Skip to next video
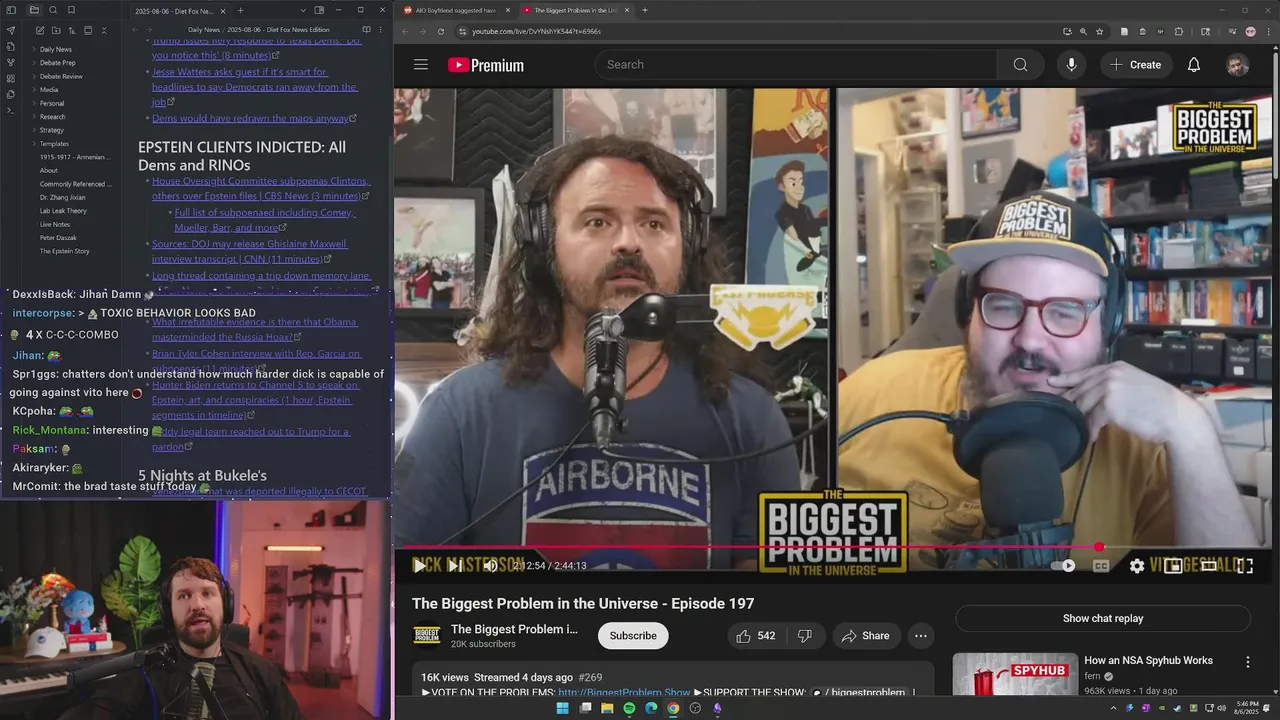This screenshot has height=720, width=1280. pyautogui.click(x=454, y=566)
